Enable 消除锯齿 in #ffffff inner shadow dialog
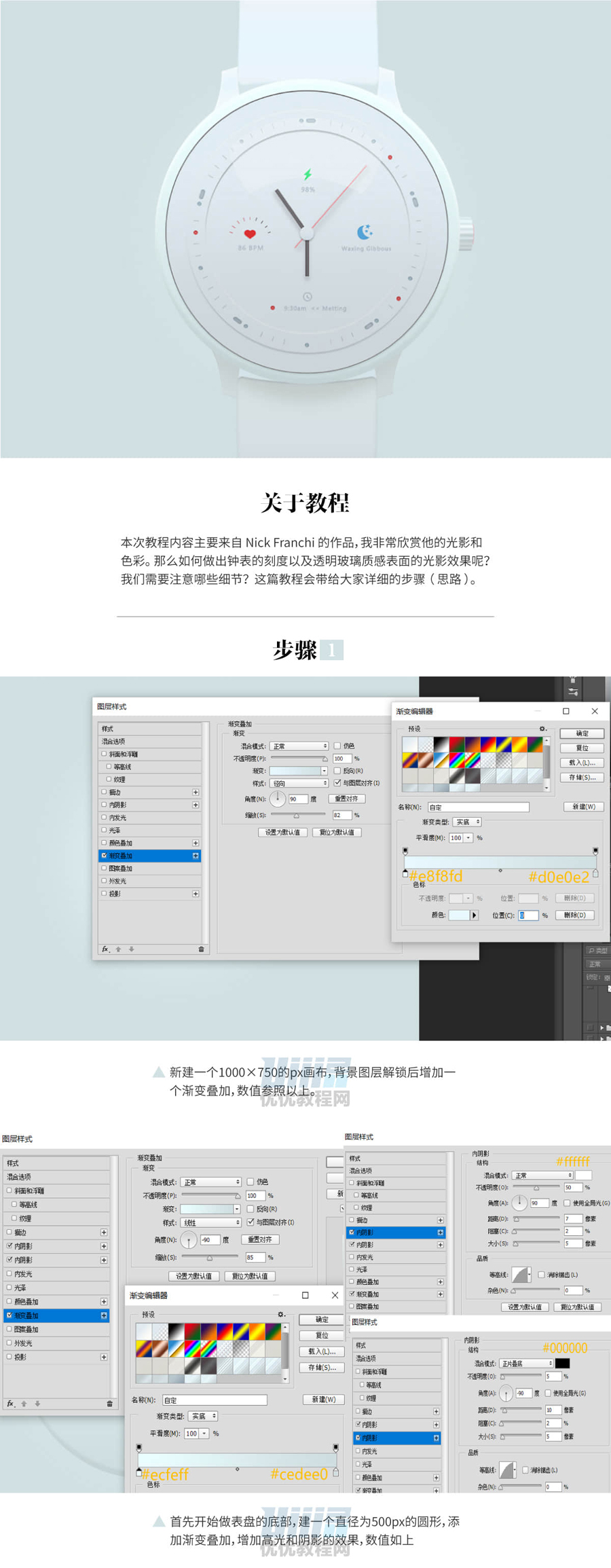The width and height of the screenshot is (611, 1568). click(541, 1275)
